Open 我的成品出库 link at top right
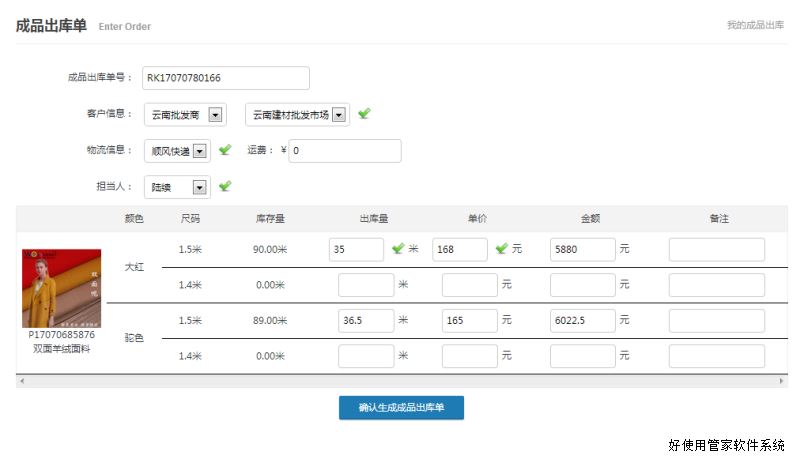The width and height of the screenshot is (800, 459). click(755, 25)
